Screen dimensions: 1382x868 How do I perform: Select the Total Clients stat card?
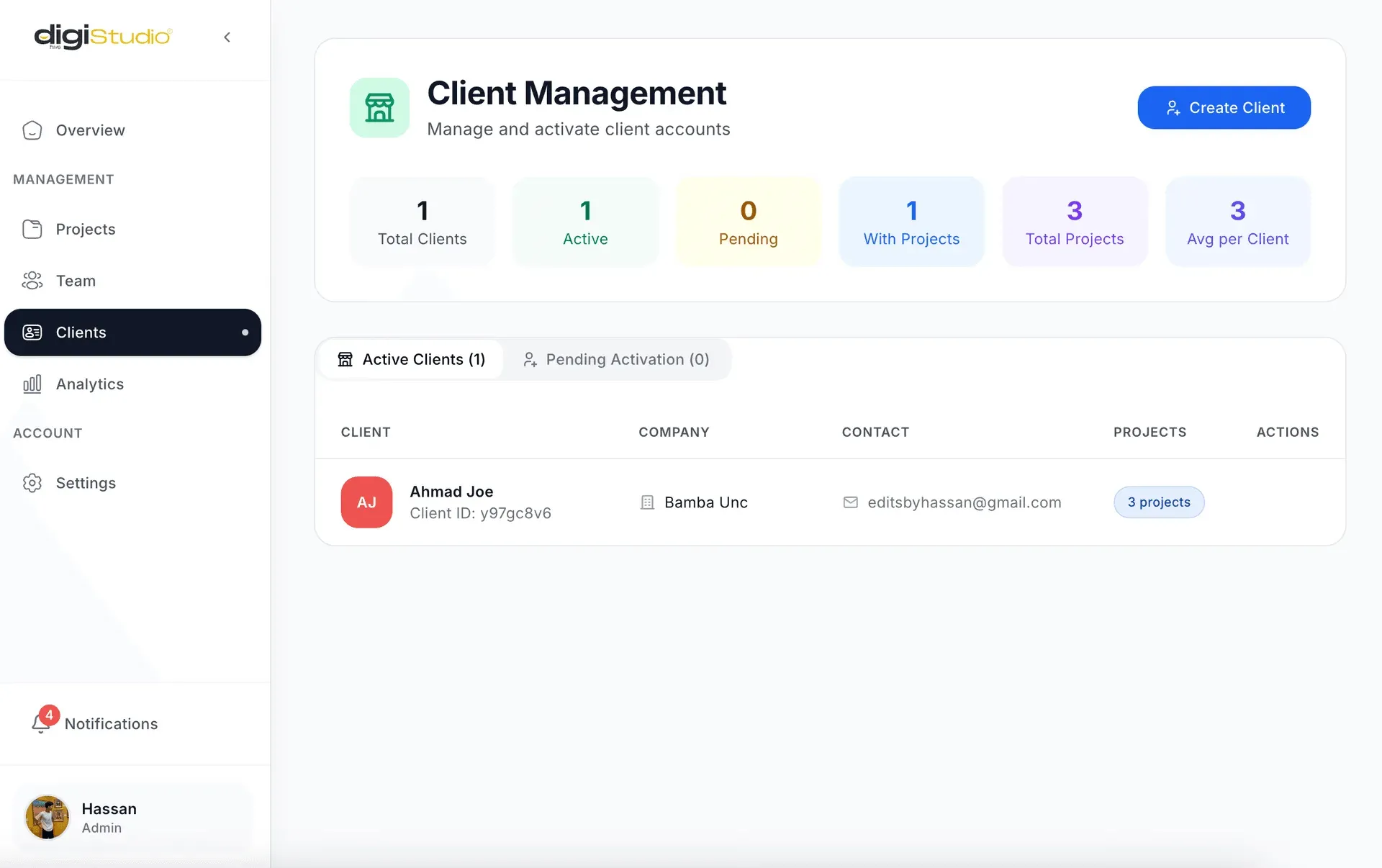point(423,222)
